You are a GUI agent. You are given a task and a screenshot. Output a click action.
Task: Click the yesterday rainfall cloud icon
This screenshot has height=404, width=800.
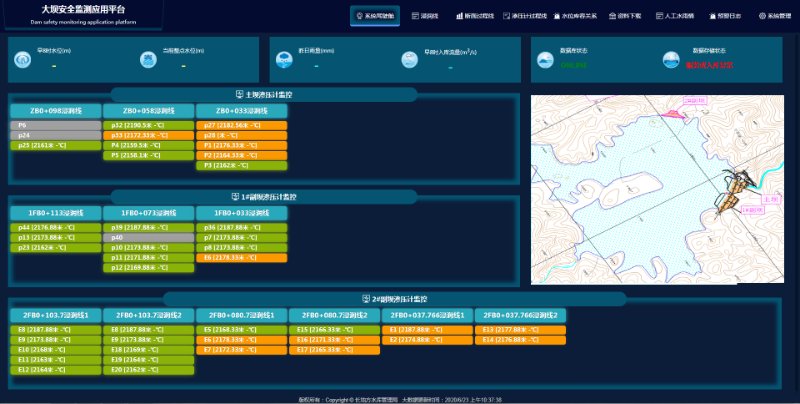(x=283, y=61)
